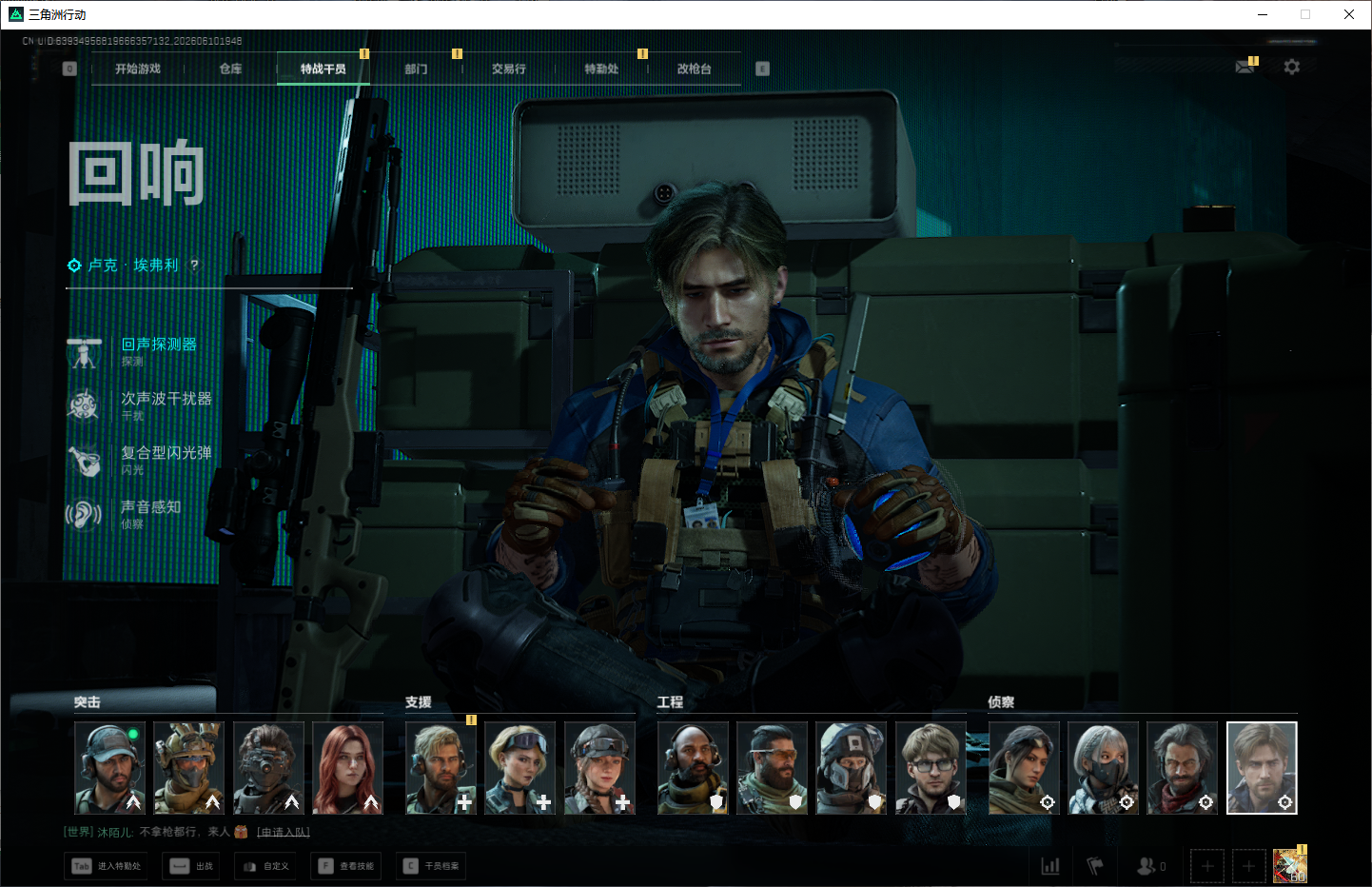Switch to the 特勤处 tab
Image resolution: width=1372 pixels, height=887 pixels.
[601, 69]
